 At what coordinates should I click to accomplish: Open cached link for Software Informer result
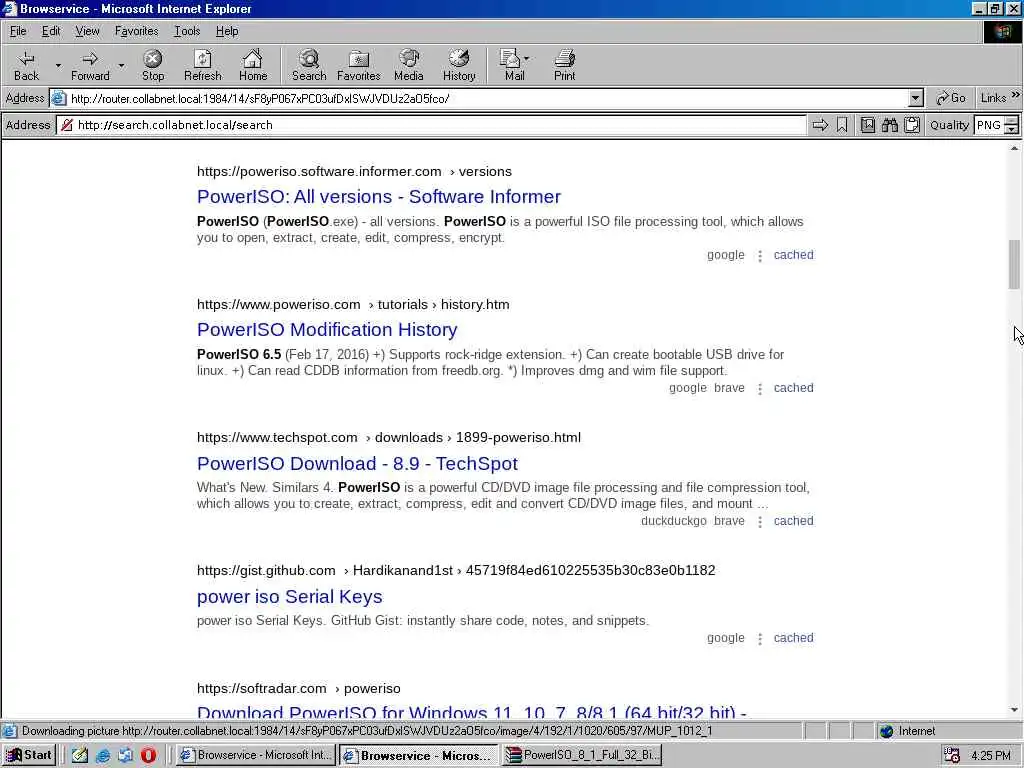pos(793,255)
